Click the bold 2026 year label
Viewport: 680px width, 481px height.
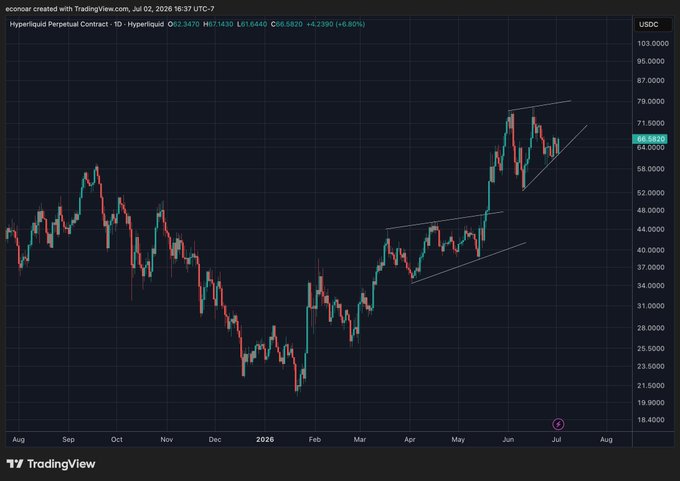click(265, 439)
